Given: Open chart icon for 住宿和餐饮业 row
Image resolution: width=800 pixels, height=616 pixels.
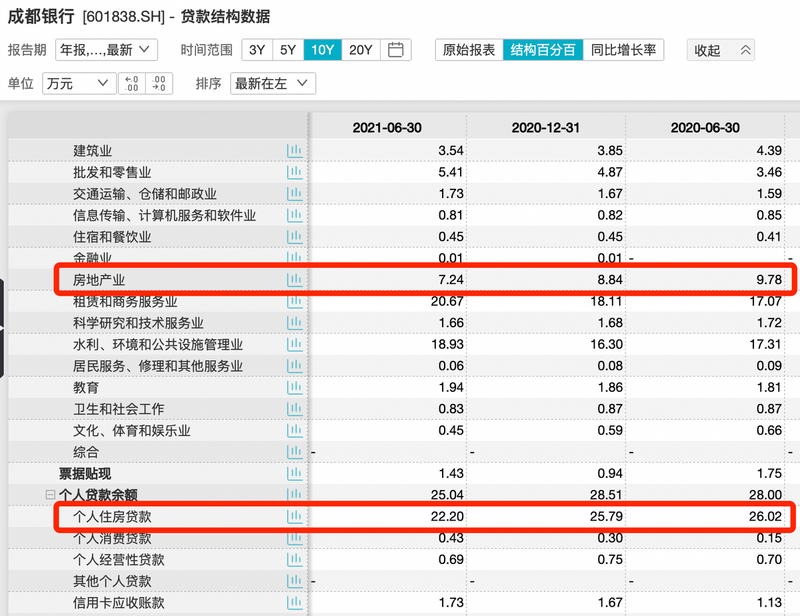Looking at the screenshot, I should tap(294, 237).
